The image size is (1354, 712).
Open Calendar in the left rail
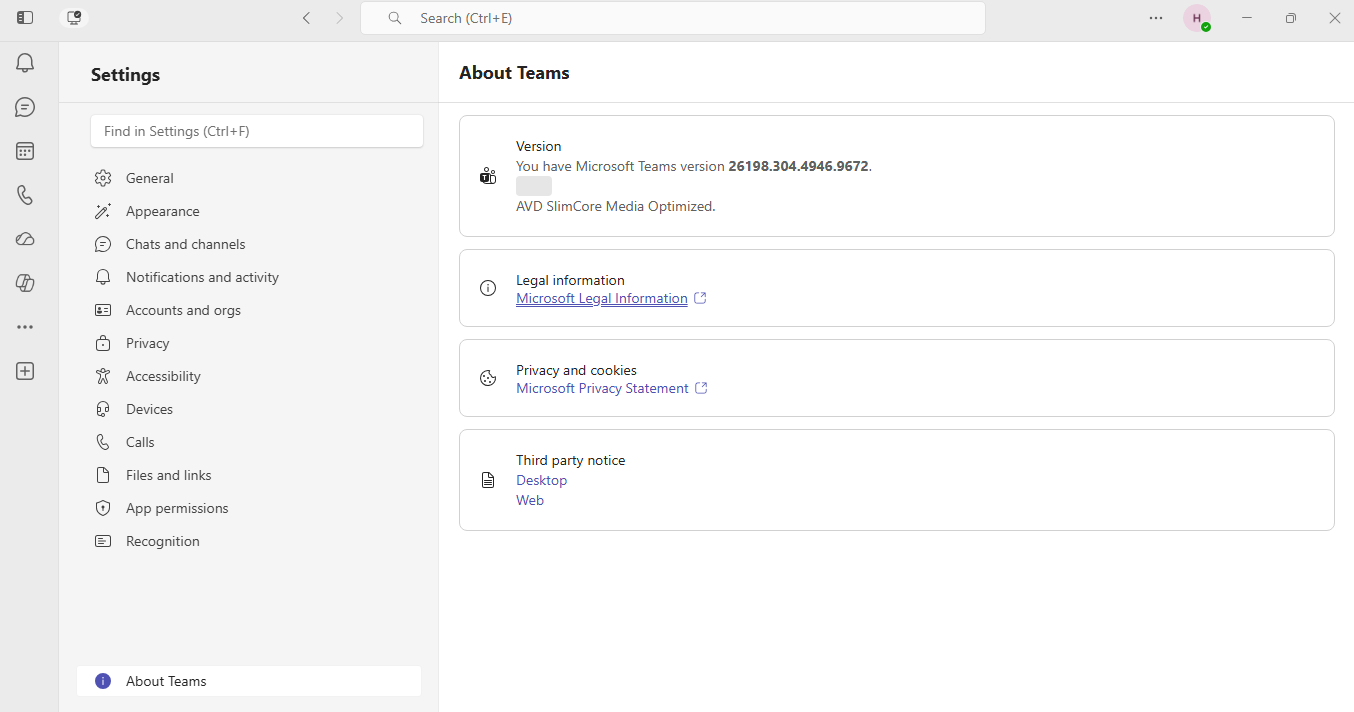click(25, 151)
